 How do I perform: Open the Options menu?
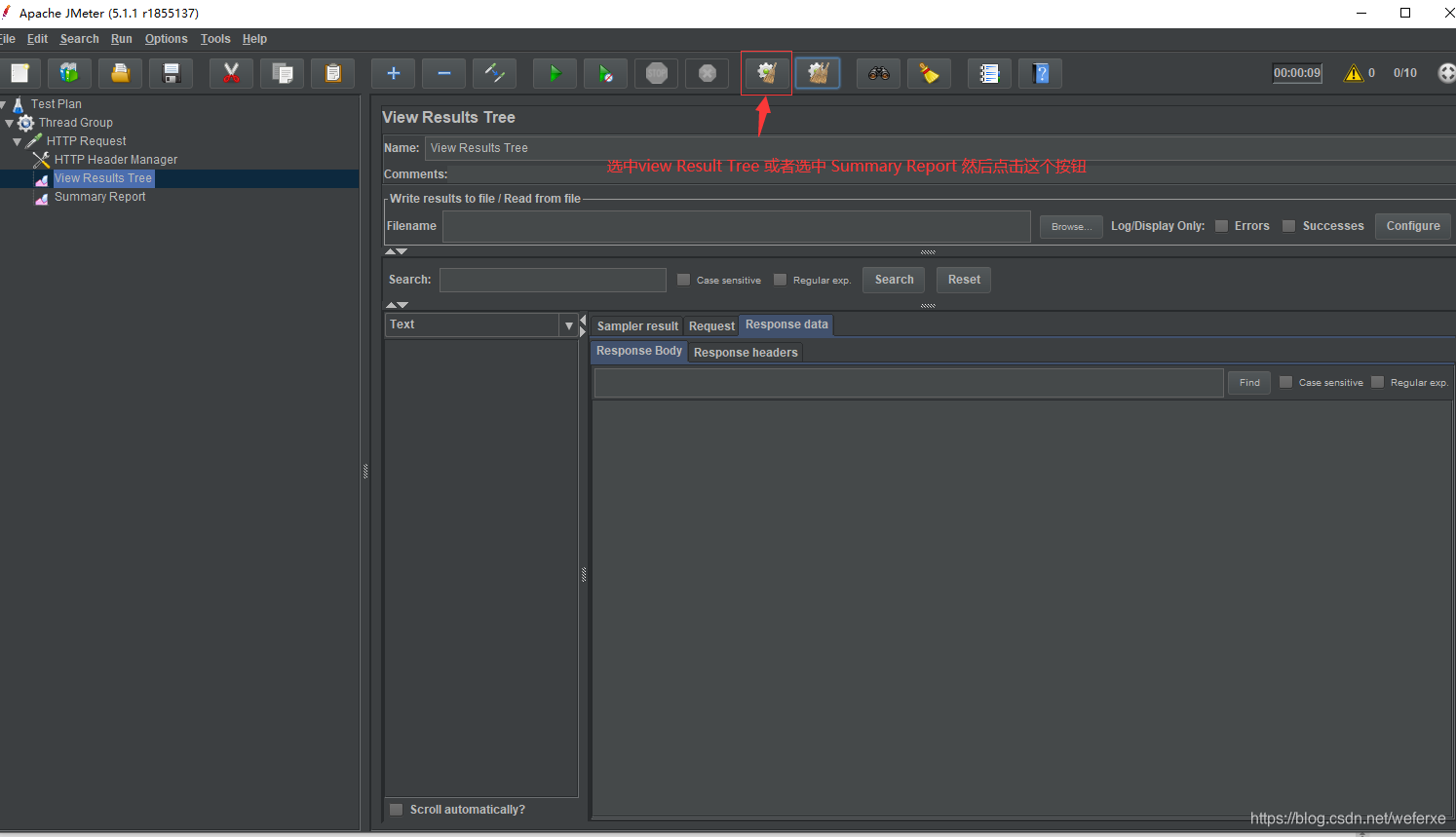click(x=166, y=39)
